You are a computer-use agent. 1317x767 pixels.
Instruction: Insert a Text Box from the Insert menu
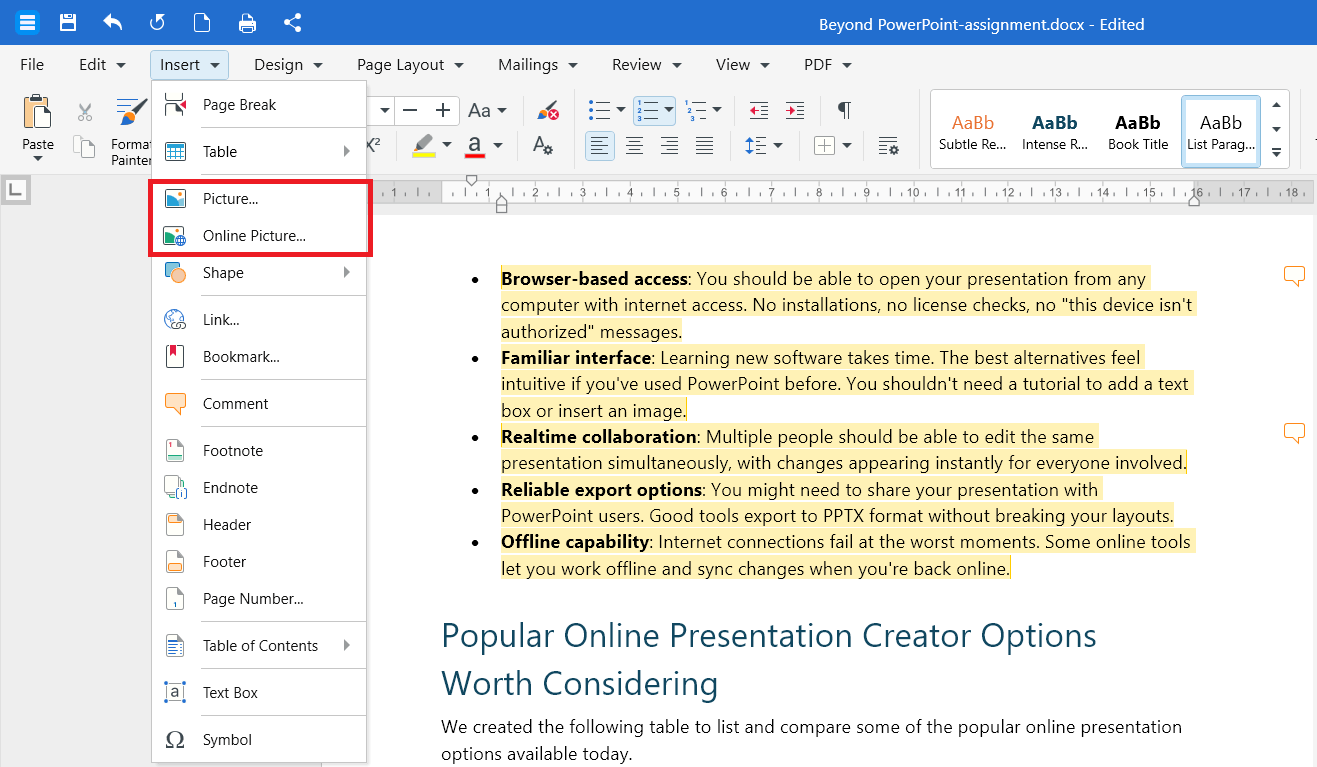tap(259, 693)
